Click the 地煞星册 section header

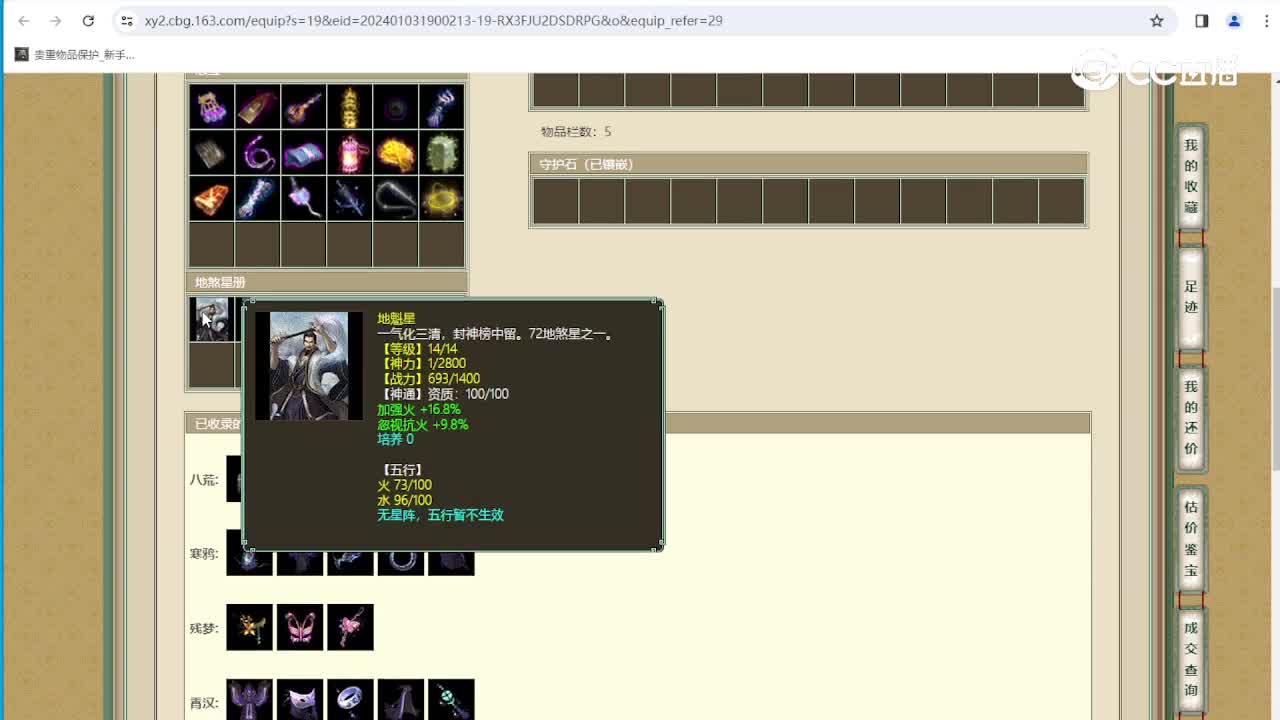click(327, 282)
